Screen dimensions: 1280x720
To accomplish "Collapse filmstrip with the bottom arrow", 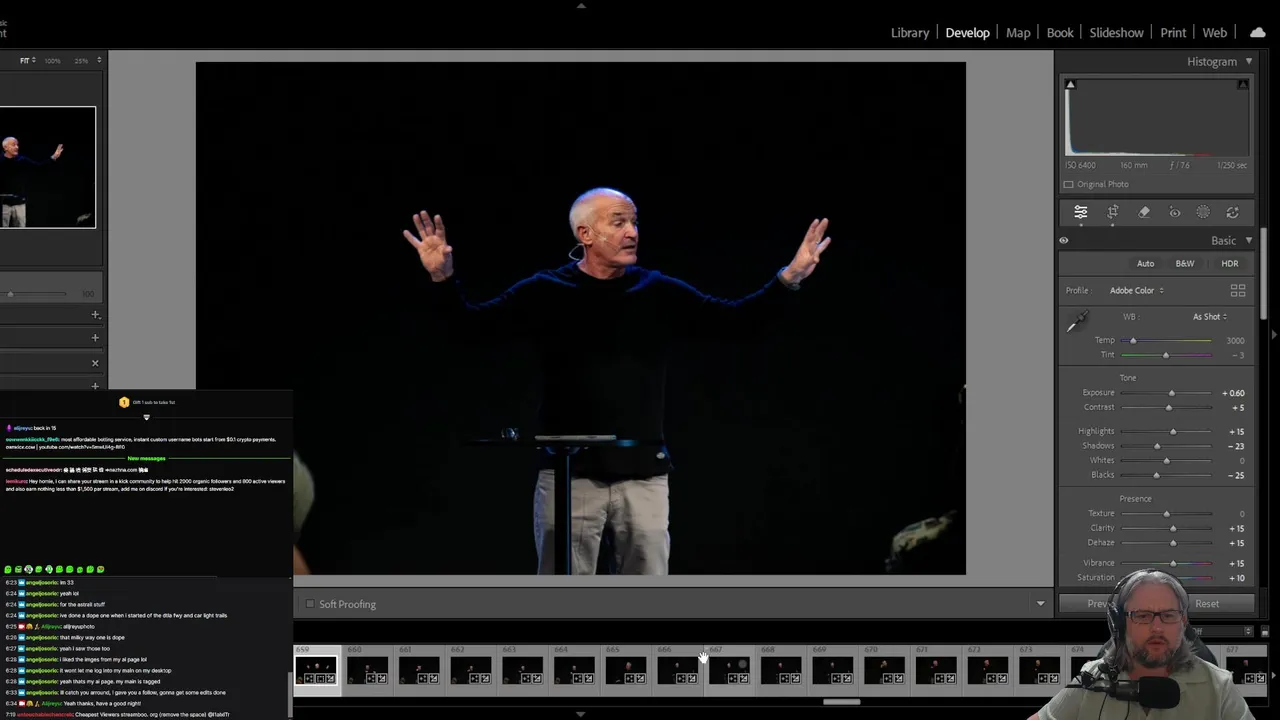I will click(x=581, y=714).
